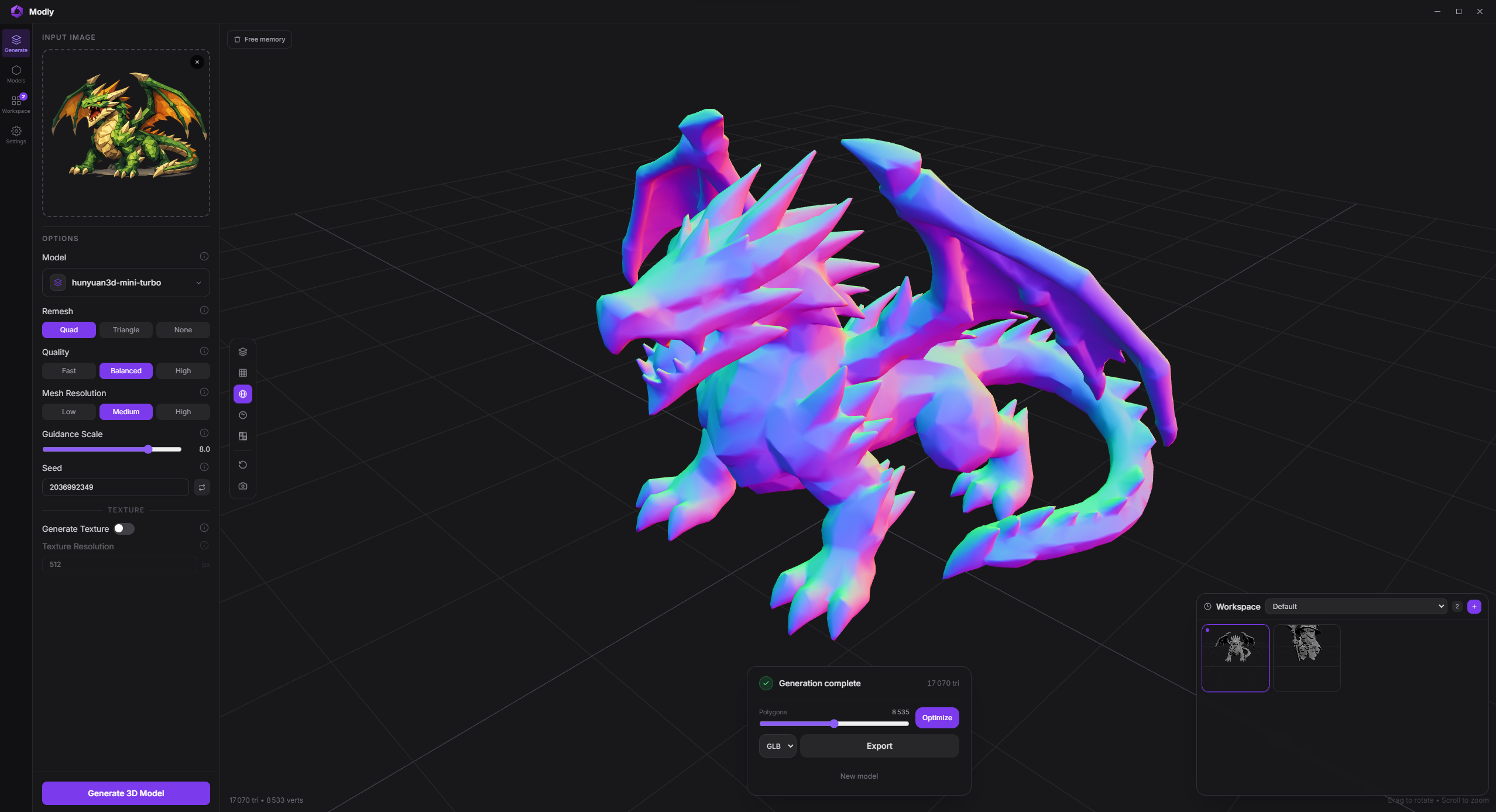1496x812 pixels.
Task: Click the globe normals view icon
Action: pyautogui.click(x=243, y=394)
